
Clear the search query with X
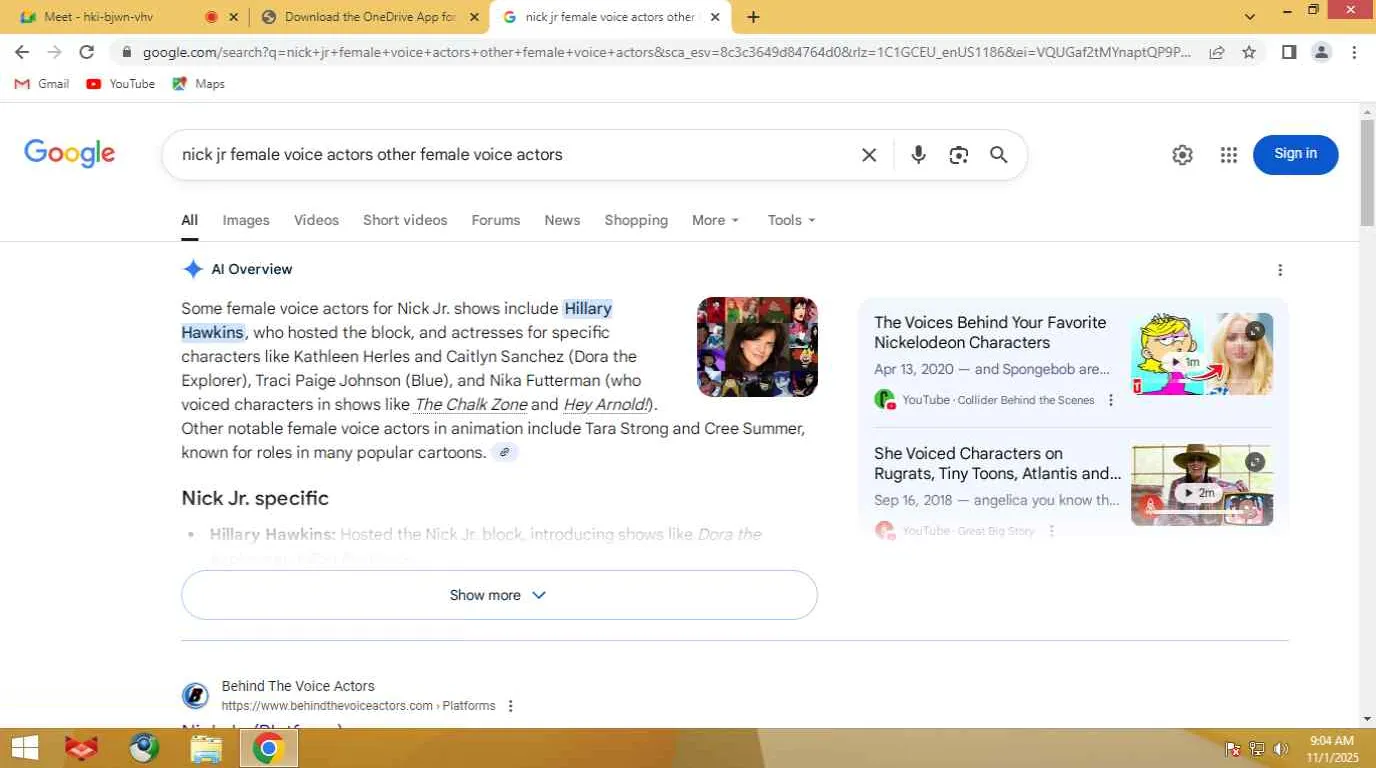(x=869, y=155)
